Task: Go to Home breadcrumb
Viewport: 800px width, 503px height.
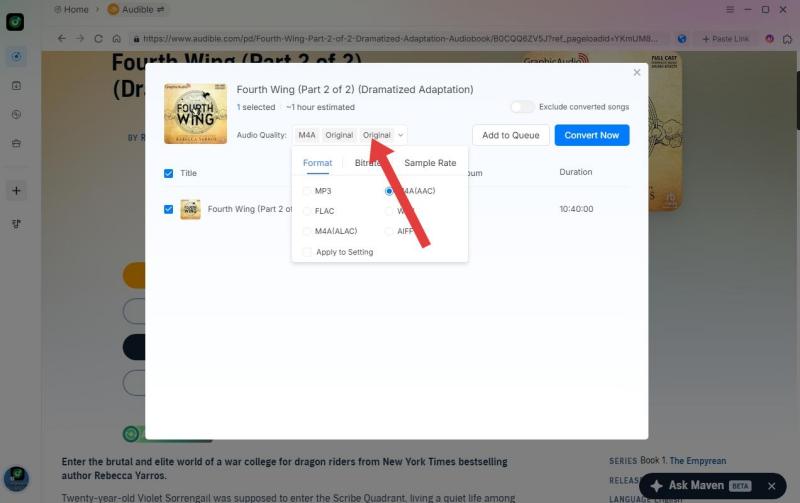Action: coord(71,10)
